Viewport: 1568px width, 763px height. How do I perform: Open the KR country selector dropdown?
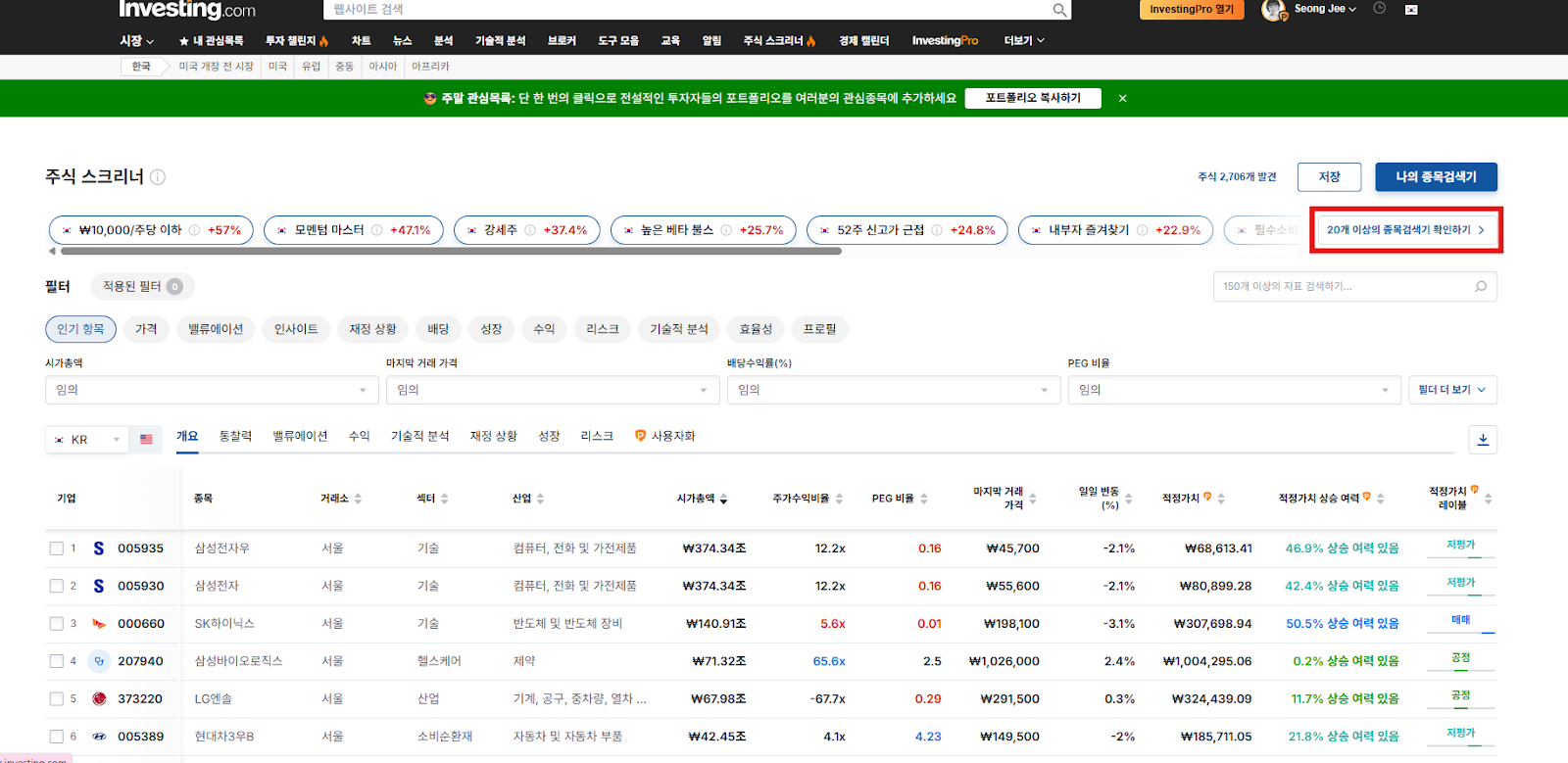point(87,440)
